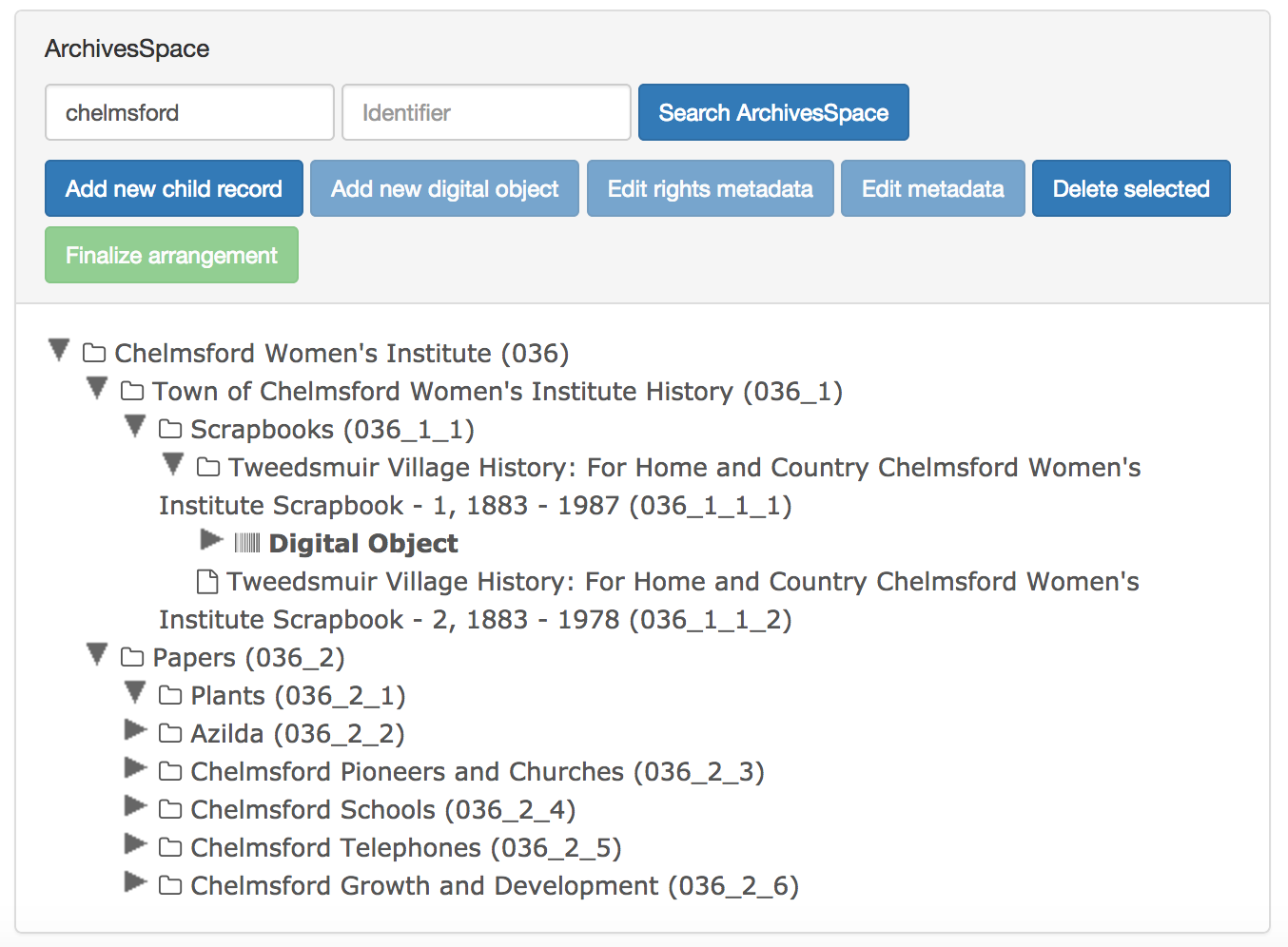This screenshot has height=947, width=1288.
Task: Click the Papers folder icon
Action: point(131,658)
